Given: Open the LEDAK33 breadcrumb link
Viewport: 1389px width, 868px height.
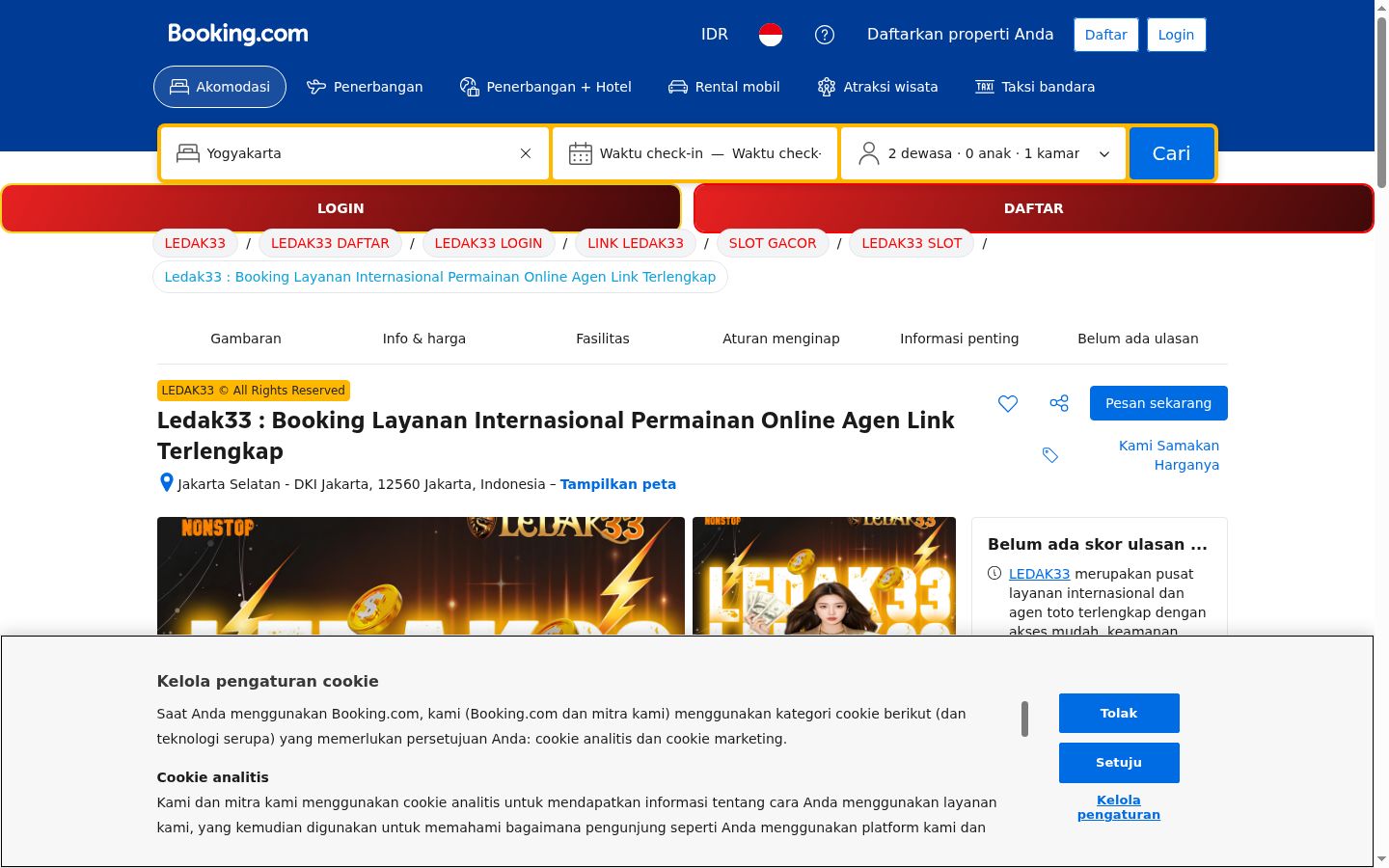Looking at the screenshot, I should tap(195, 243).
